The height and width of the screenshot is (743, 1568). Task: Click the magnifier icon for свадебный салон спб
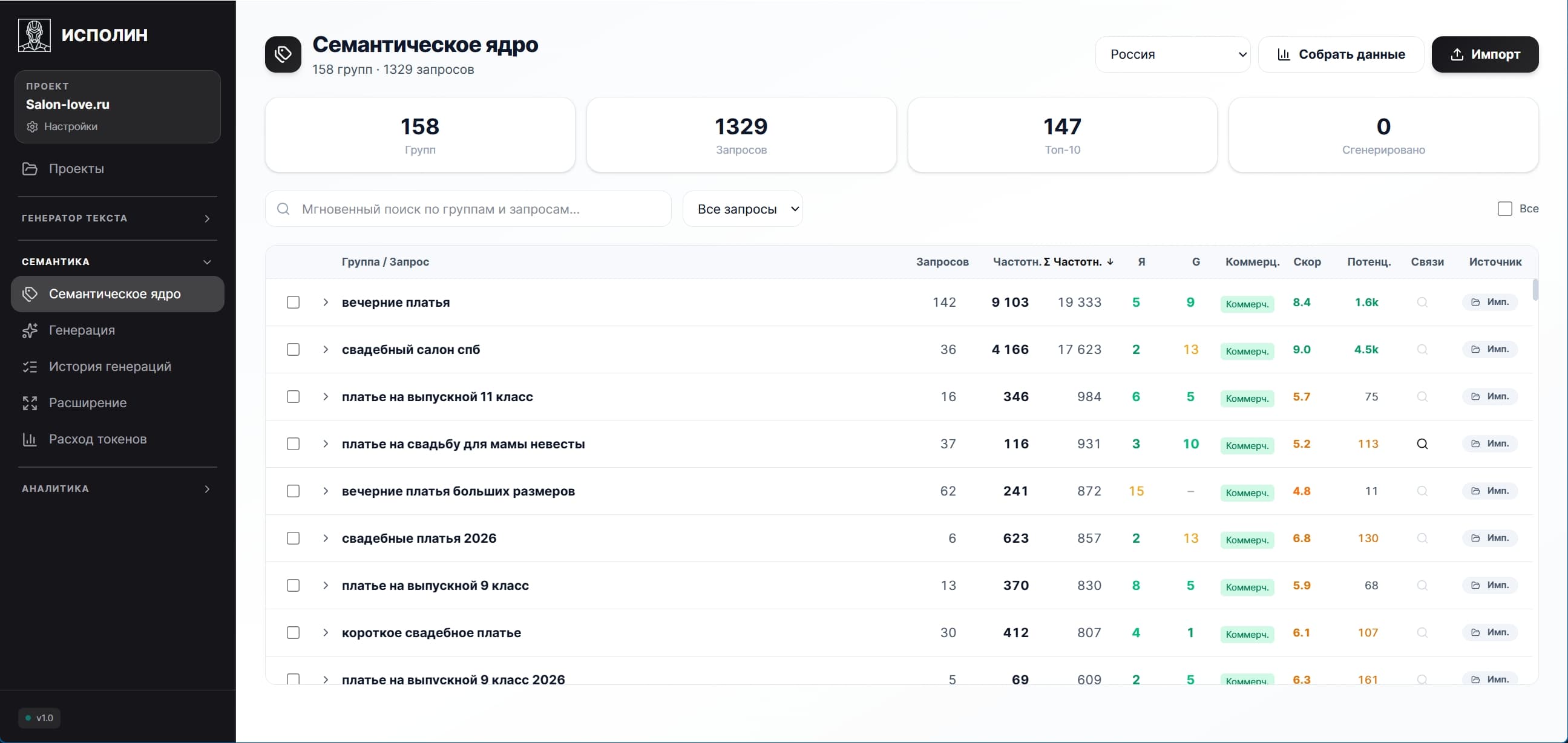[1422, 349]
